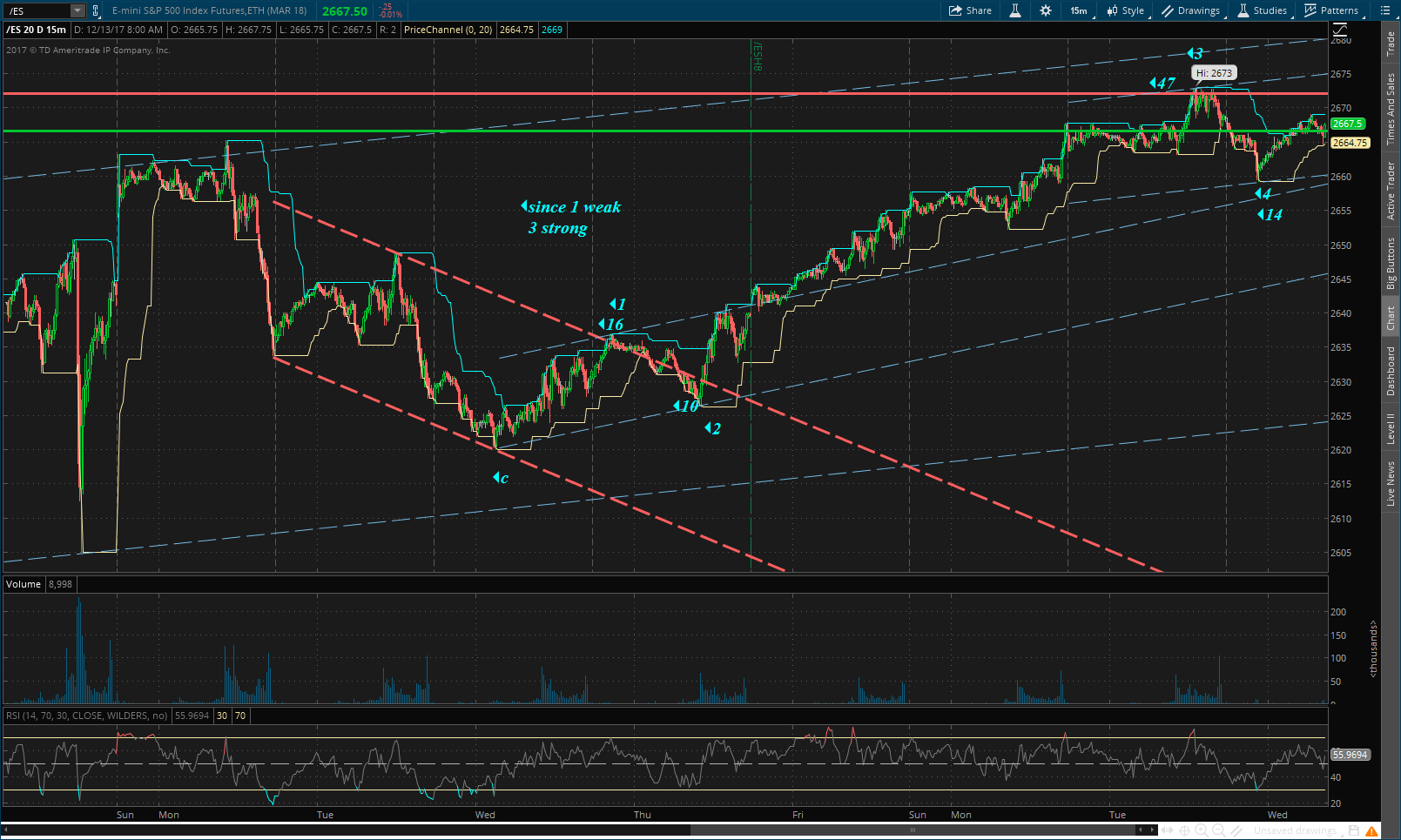This screenshot has width=1401, height=840.
Task: Click the '16' chart annotation label
Action: click(612, 325)
